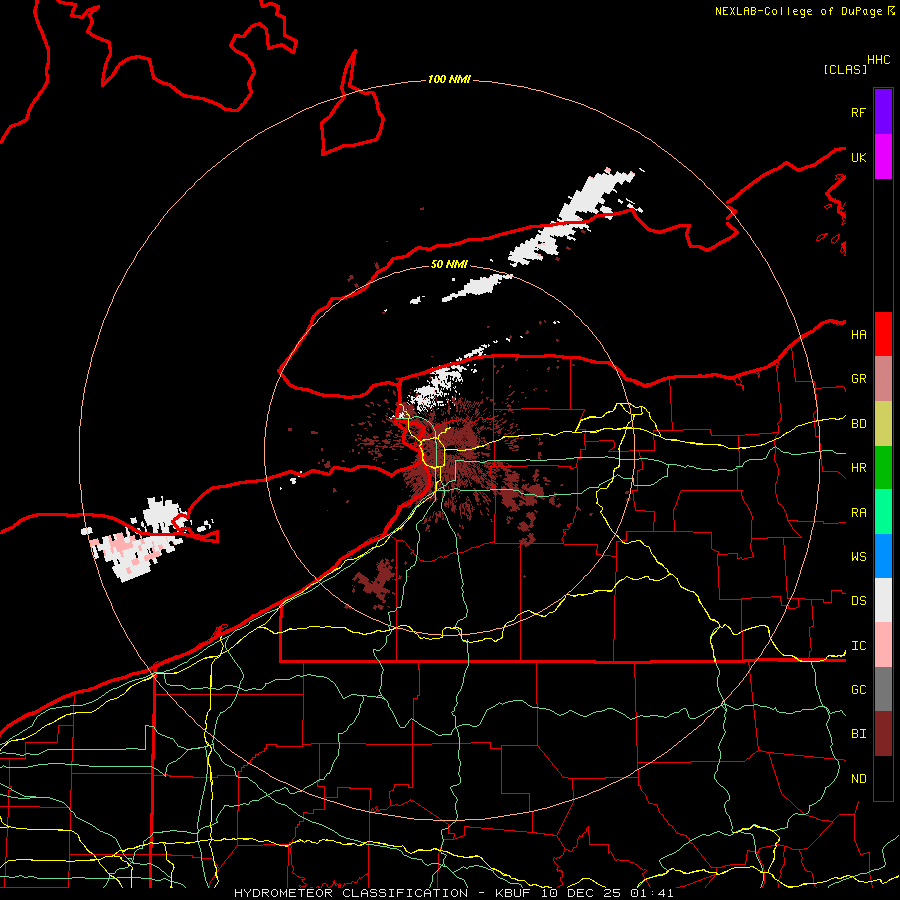This screenshot has height=900, width=900.
Task: Click the HYDROMETEOR CLASSIFICATION title text
Action: 351,893
